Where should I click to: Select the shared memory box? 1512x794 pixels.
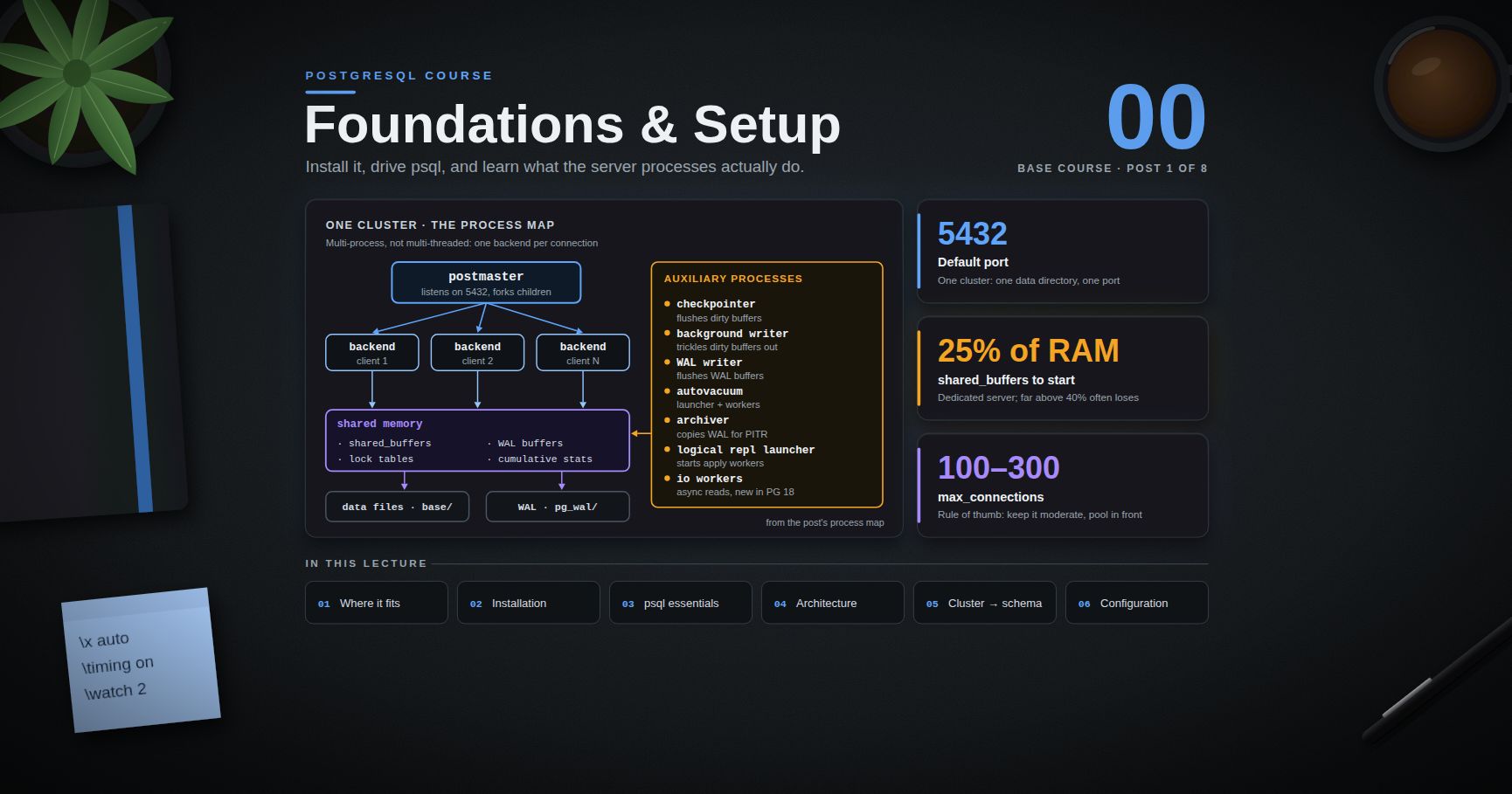pyautogui.click(x=477, y=440)
